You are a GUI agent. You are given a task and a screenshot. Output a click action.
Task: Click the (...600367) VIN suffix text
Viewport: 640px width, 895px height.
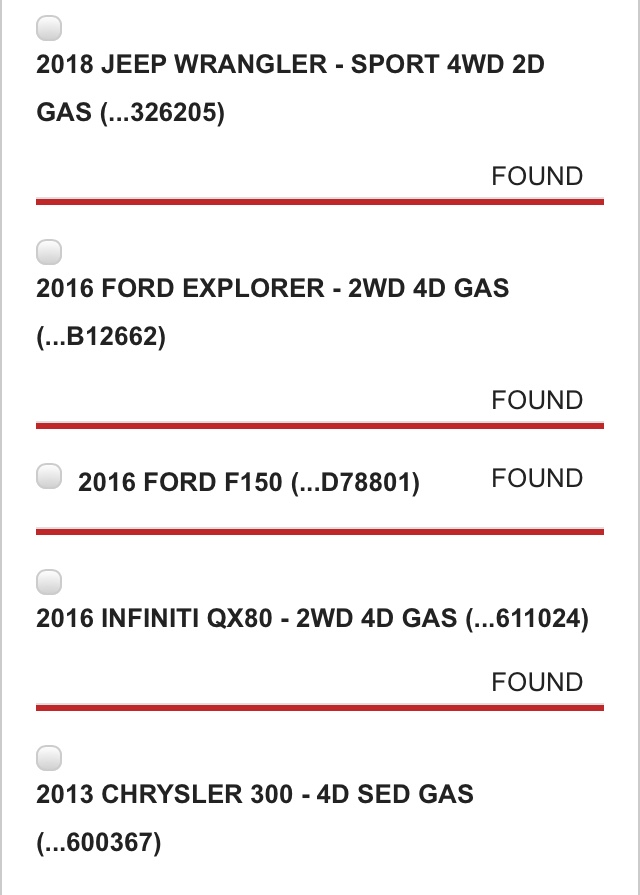pos(99,842)
